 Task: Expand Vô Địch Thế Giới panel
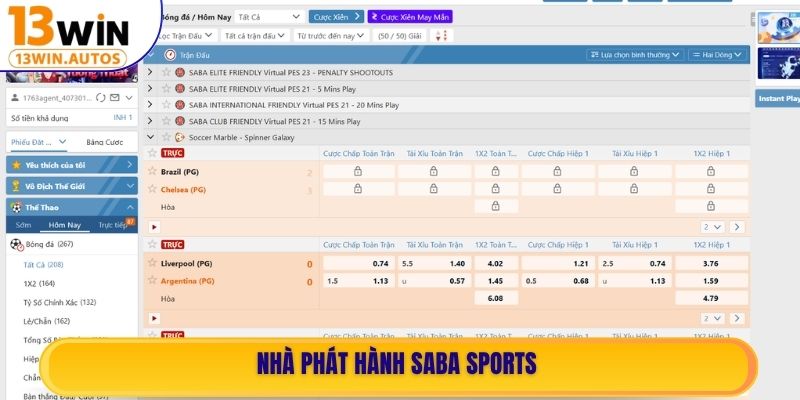(x=72, y=186)
